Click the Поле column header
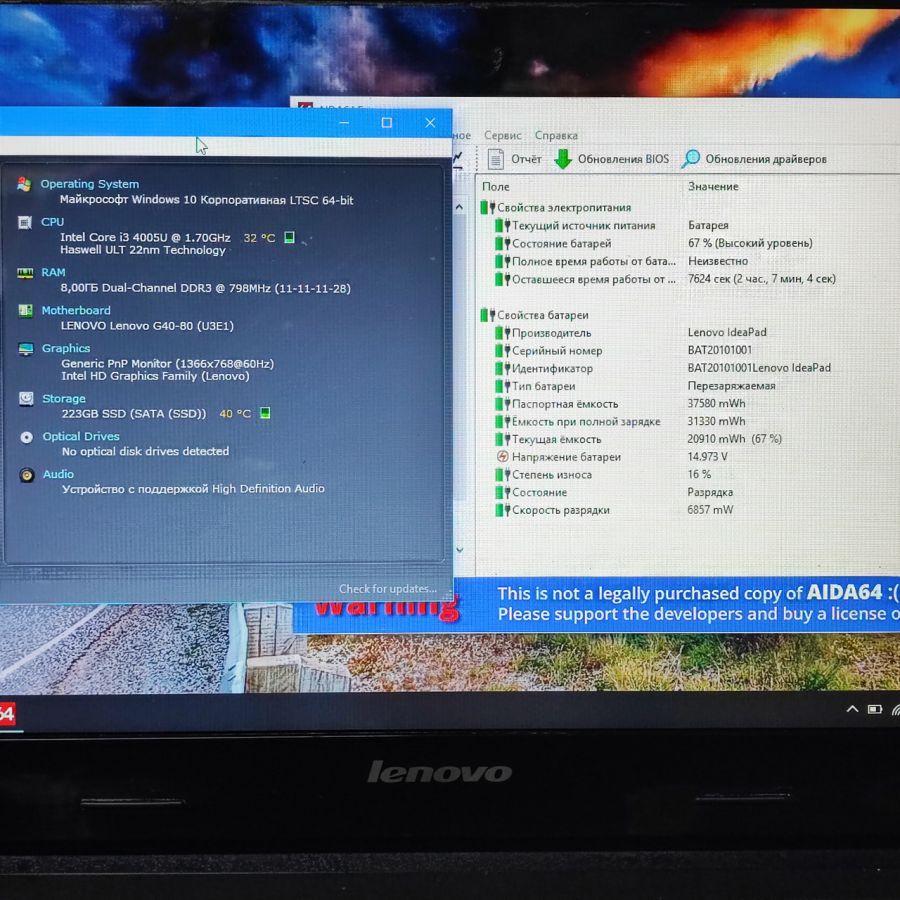 (x=496, y=187)
